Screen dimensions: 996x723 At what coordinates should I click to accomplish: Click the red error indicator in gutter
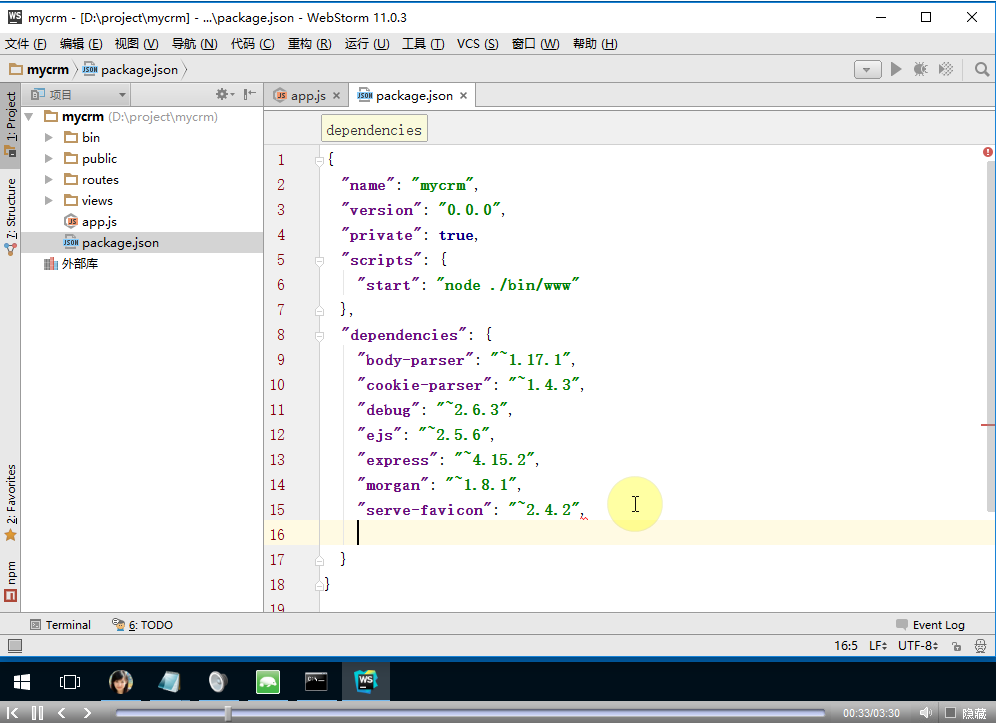point(987,152)
